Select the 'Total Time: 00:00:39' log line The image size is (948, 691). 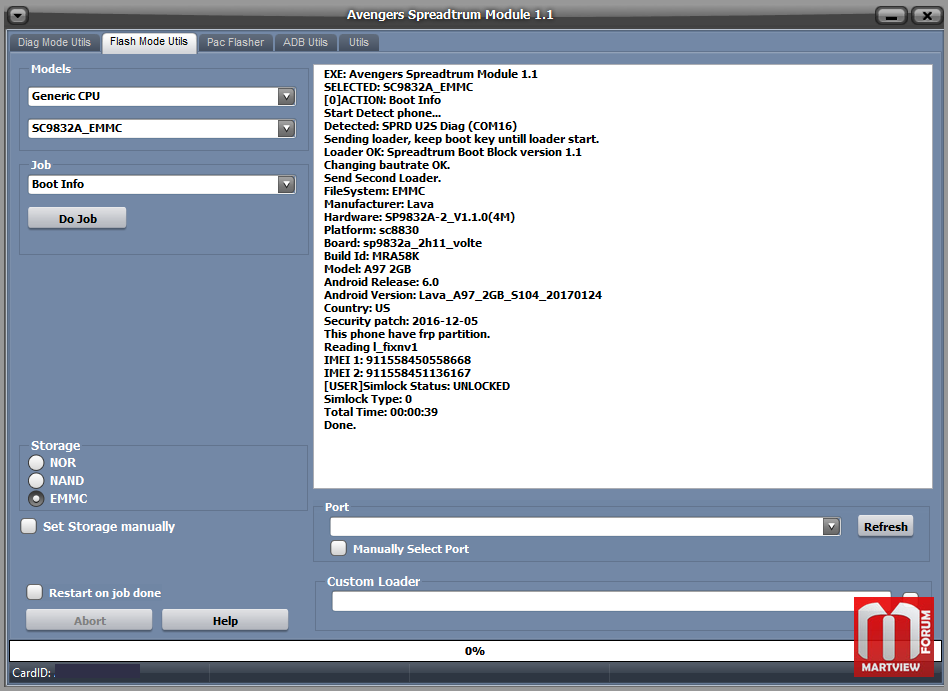coord(381,412)
